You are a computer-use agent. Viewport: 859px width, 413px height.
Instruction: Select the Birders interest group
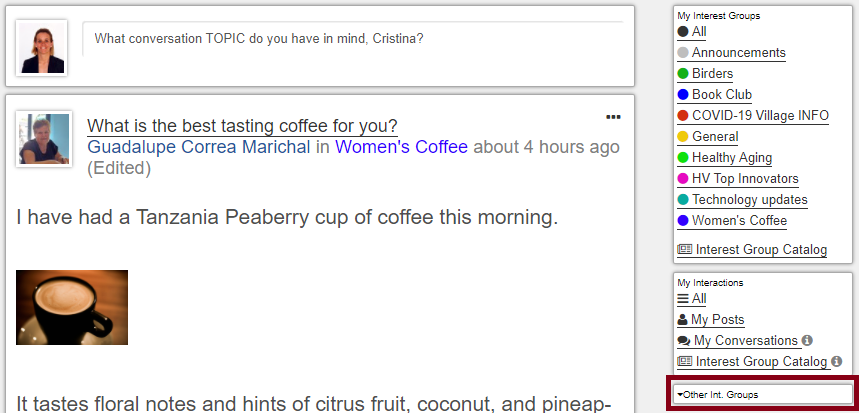(712, 73)
